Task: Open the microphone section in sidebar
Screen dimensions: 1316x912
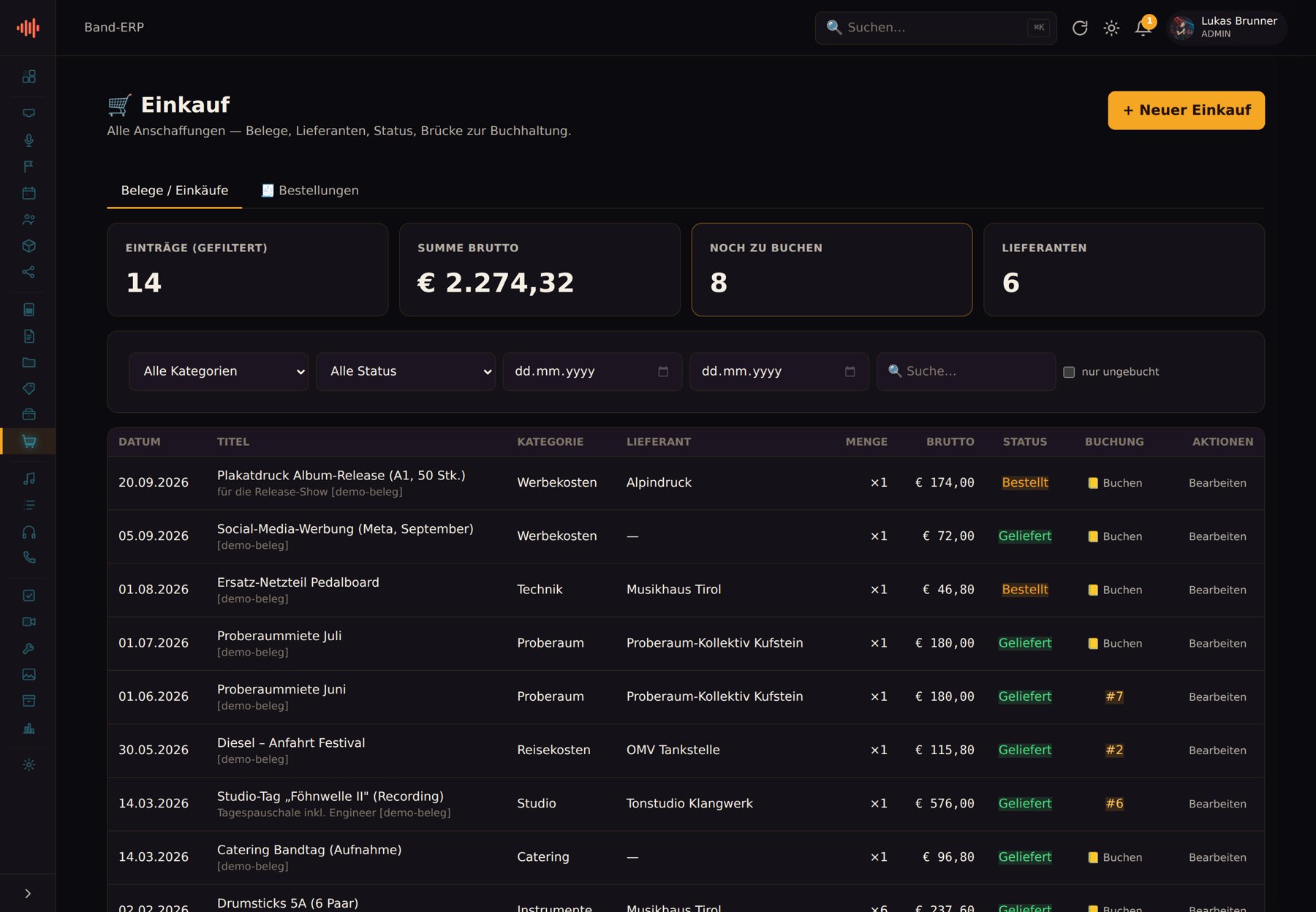Action: (x=29, y=140)
